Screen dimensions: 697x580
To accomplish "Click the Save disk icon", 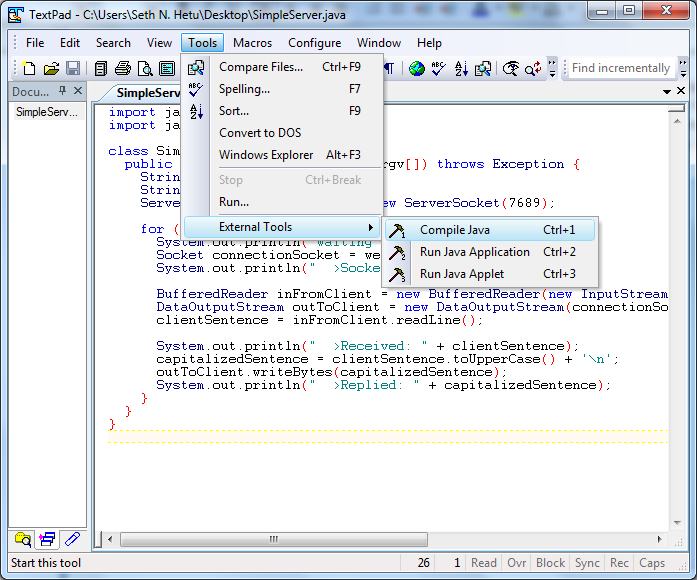I will [x=73, y=68].
